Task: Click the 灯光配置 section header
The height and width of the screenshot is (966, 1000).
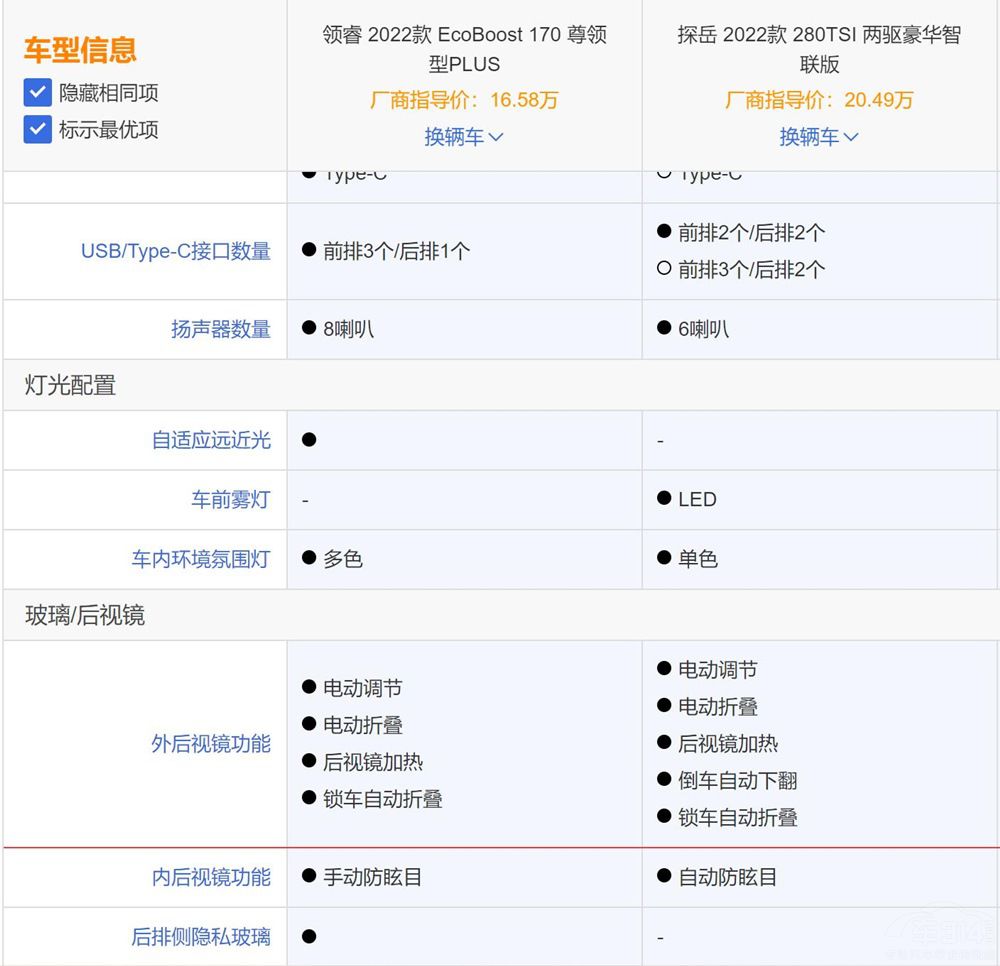Action: 70,385
